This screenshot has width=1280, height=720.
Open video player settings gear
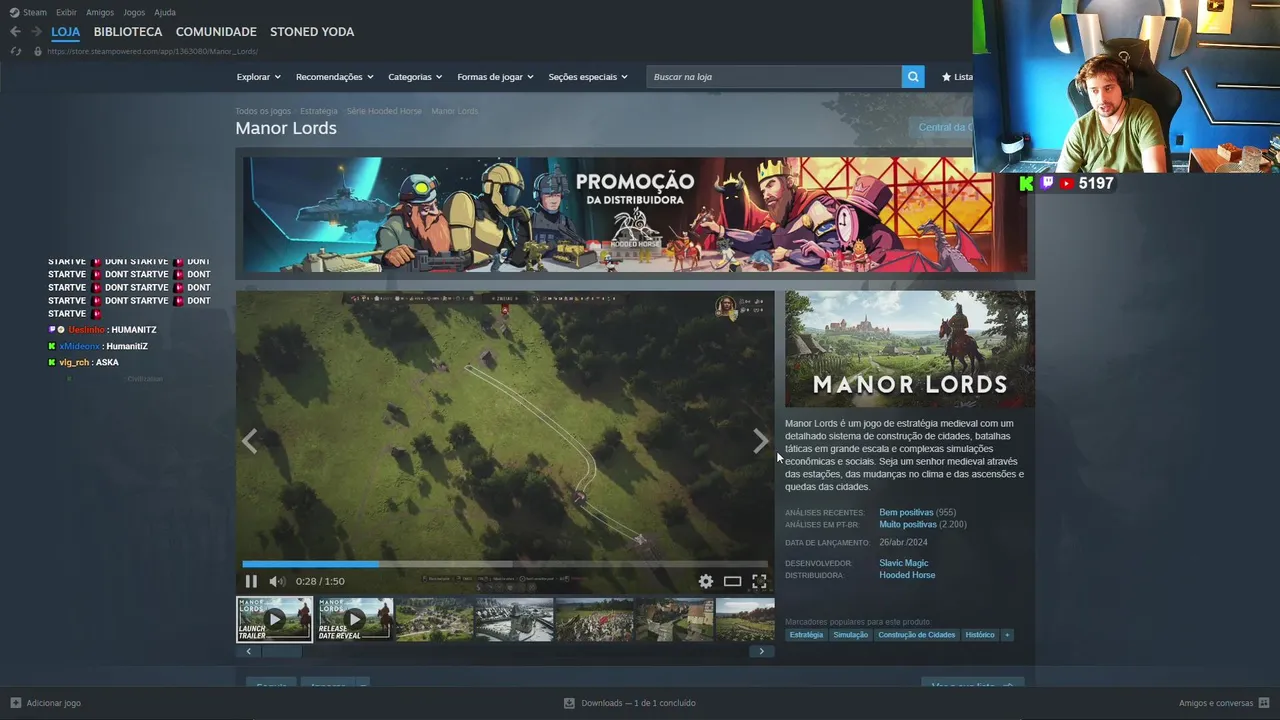point(706,581)
